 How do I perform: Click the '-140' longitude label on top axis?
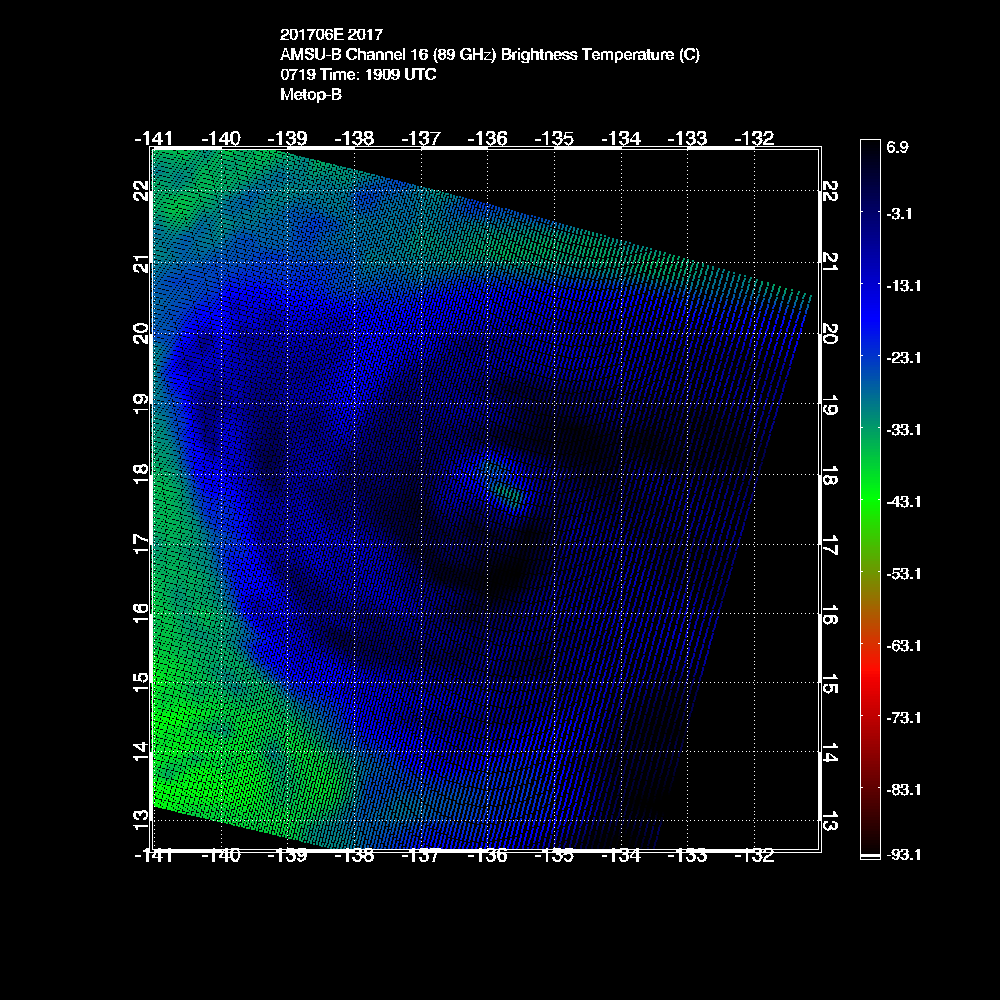point(221,138)
